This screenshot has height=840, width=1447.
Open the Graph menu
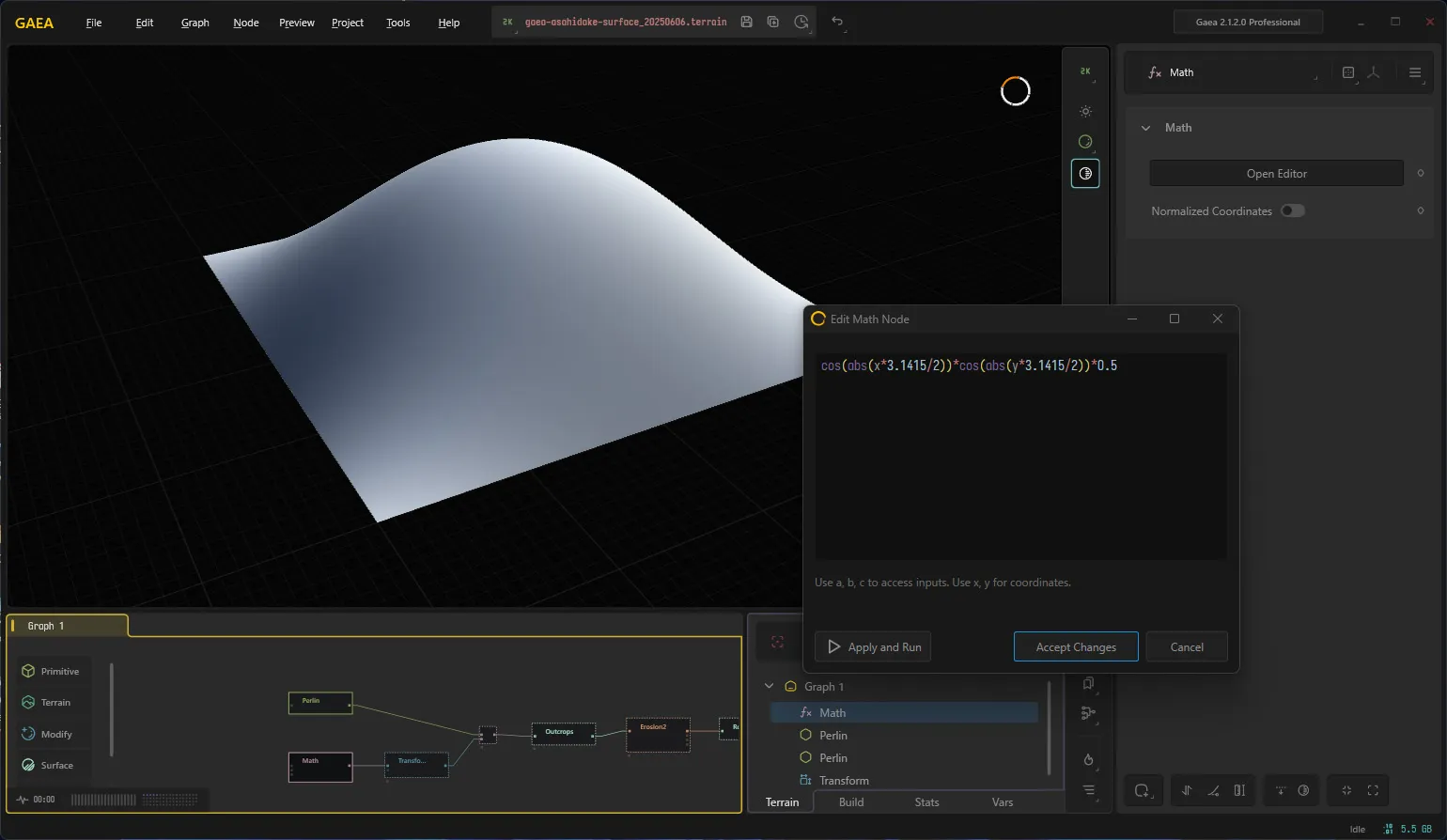click(x=195, y=23)
